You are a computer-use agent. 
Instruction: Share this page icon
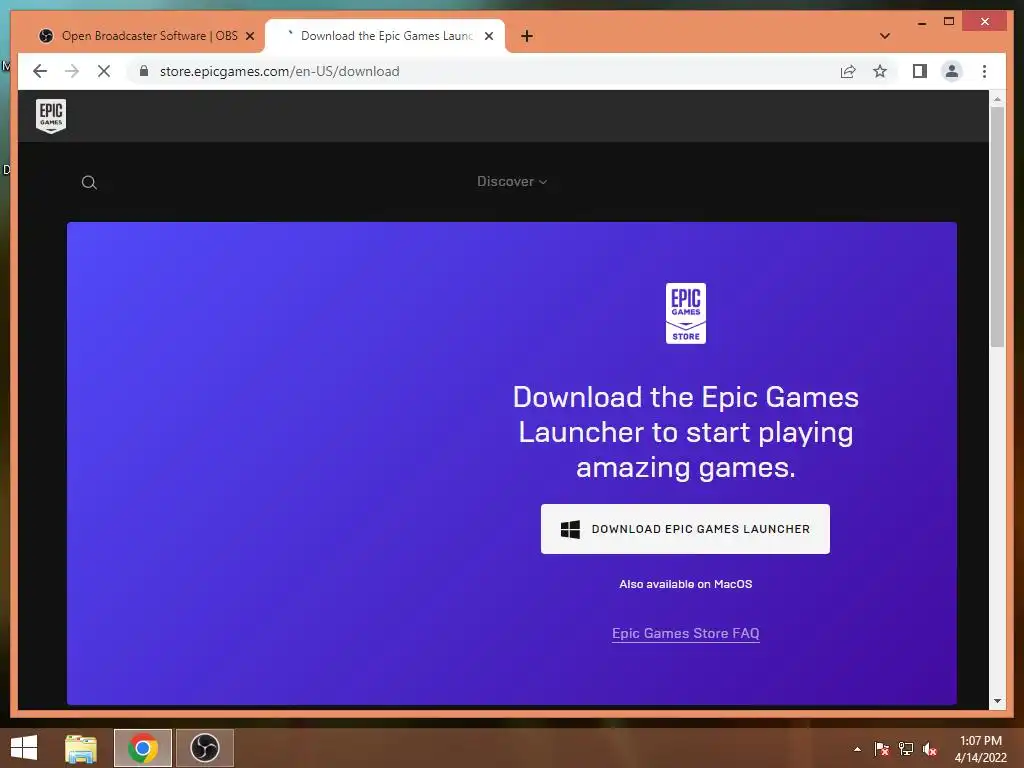click(848, 71)
